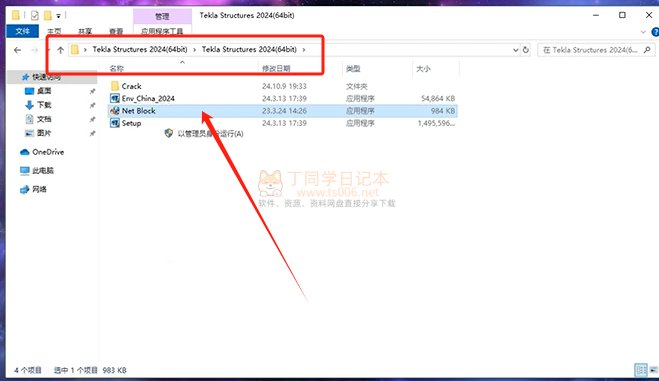Expand the chevron after the last breadcrumb
The image size is (659, 381).
click(304, 50)
